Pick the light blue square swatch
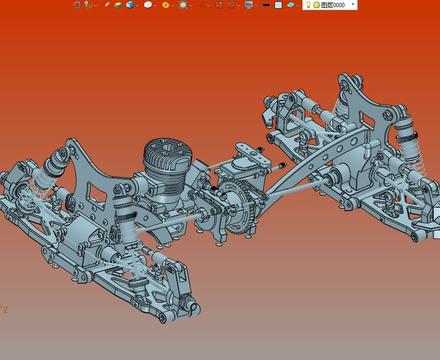This screenshot has height=360, width=440. [278, 5]
